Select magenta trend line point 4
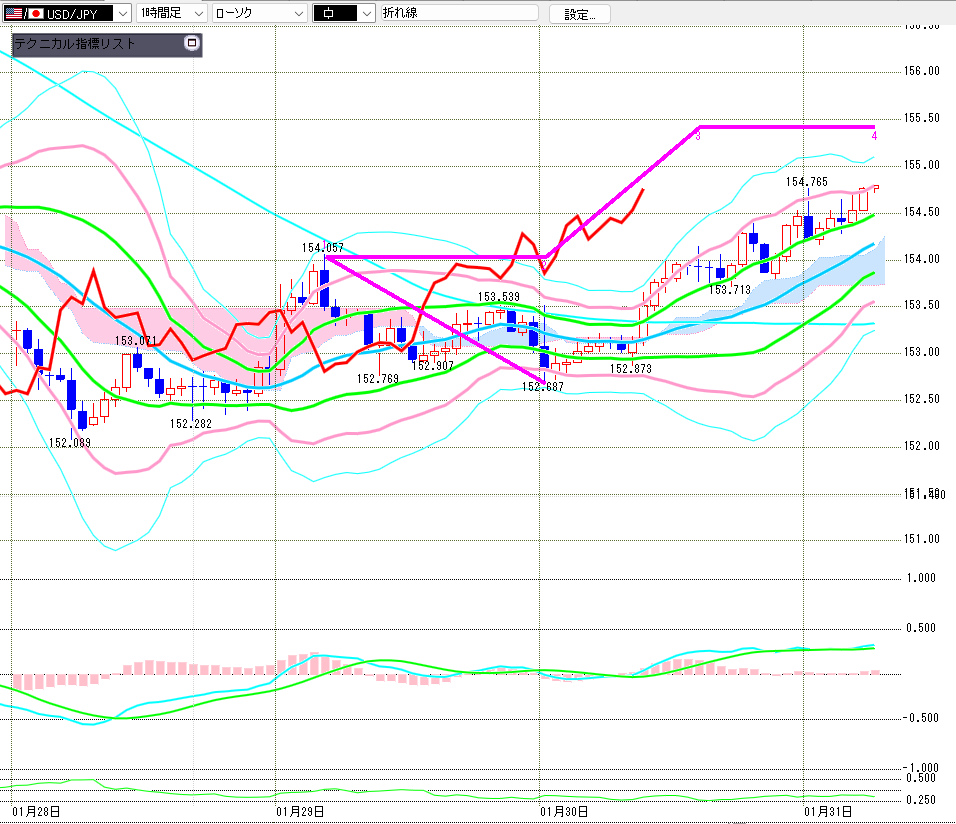 coord(874,134)
